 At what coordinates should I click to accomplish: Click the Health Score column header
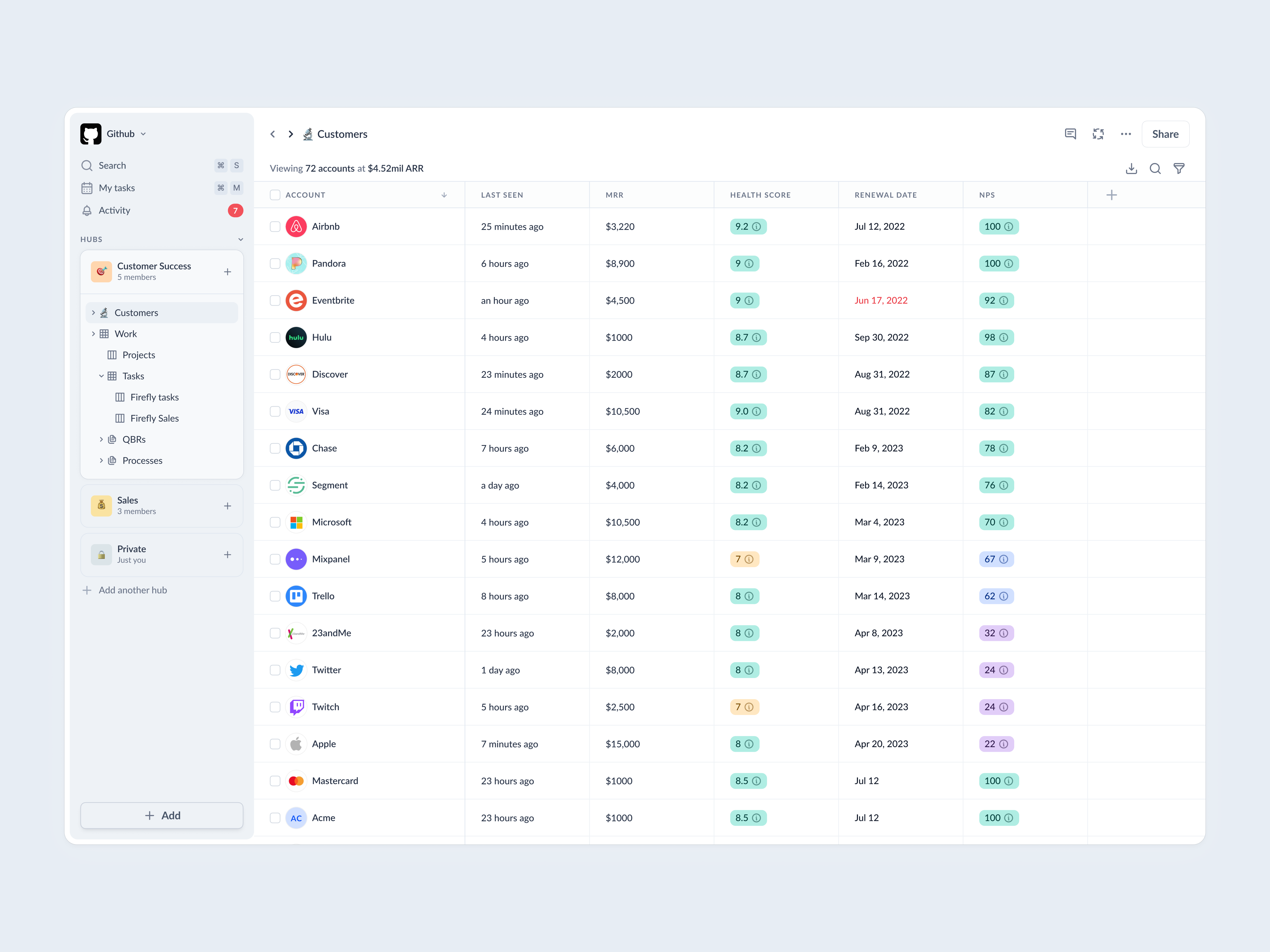point(760,195)
